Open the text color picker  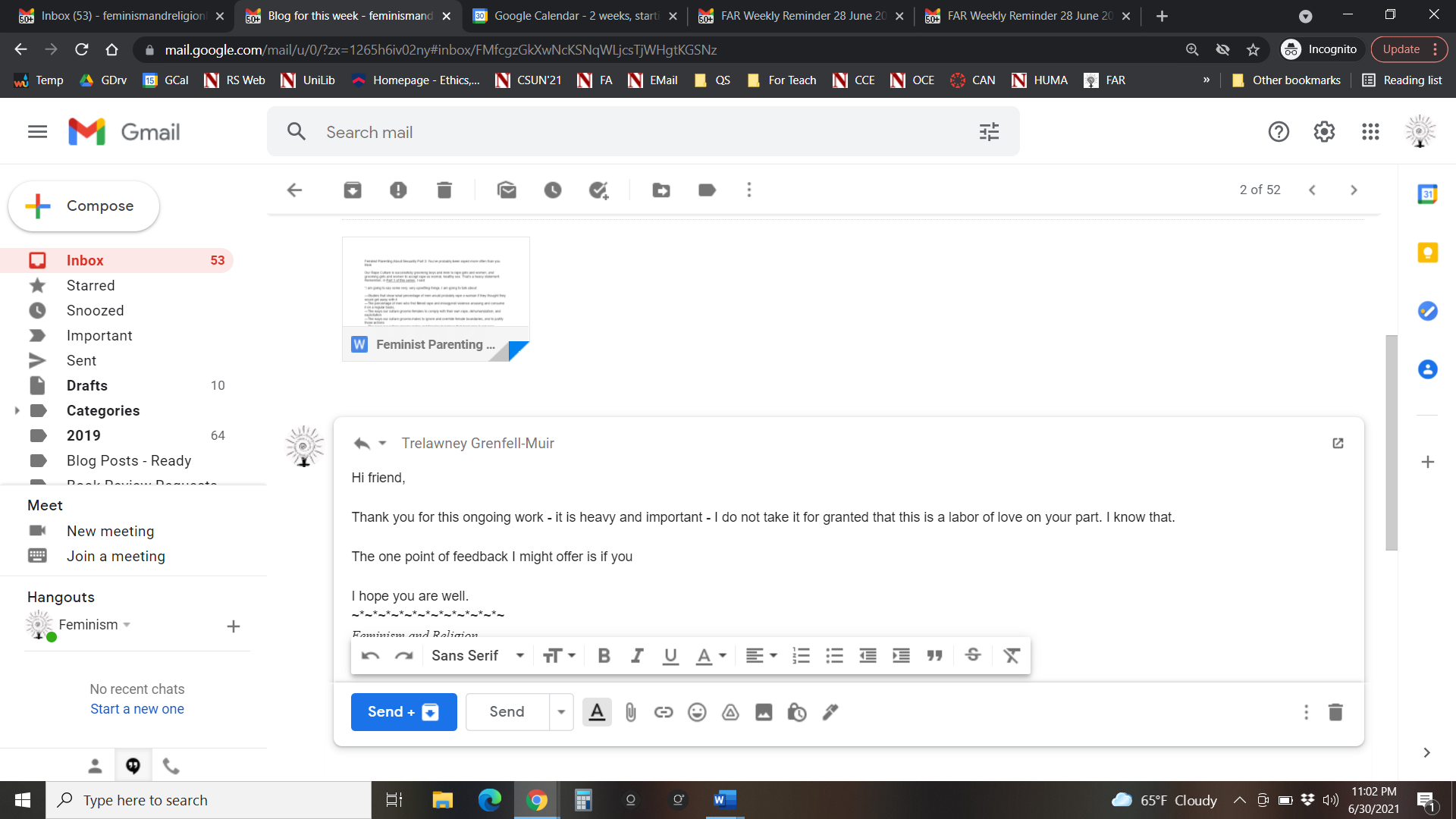[x=711, y=656]
